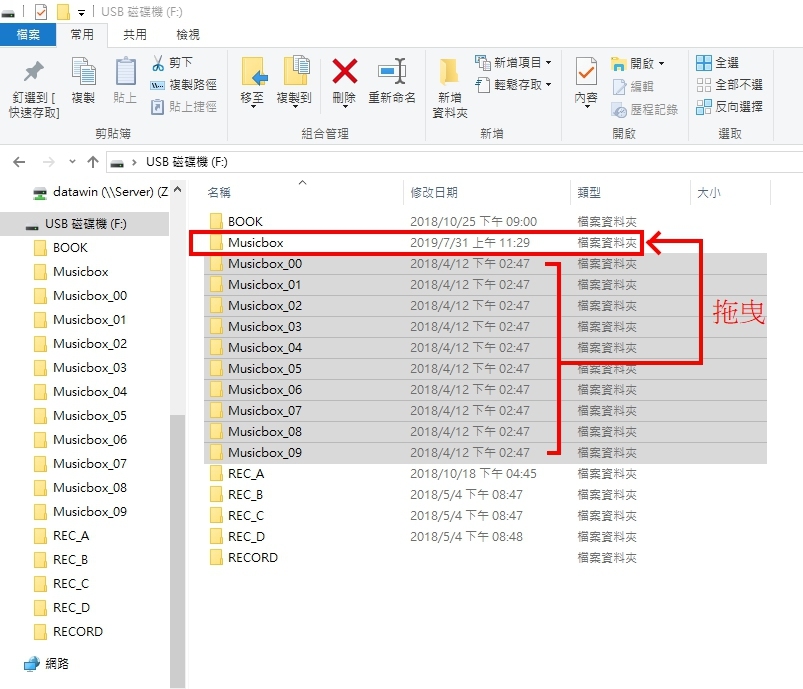This screenshot has width=803, height=689.
Task: Click the Cut (剪下) scissors icon
Action: click(x=158, y=63)
